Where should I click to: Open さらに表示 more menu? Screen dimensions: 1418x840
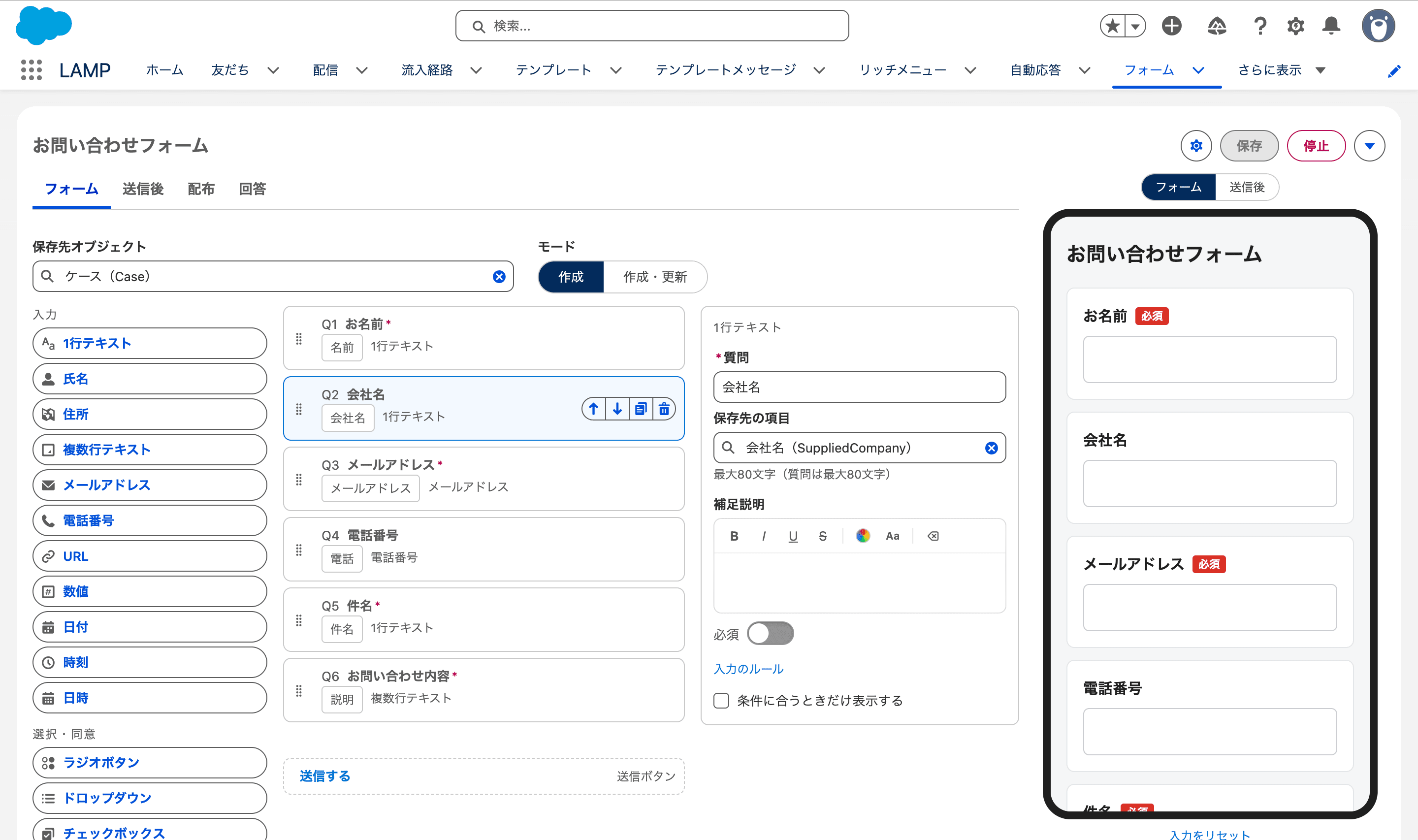click(x=1282, y=70)
